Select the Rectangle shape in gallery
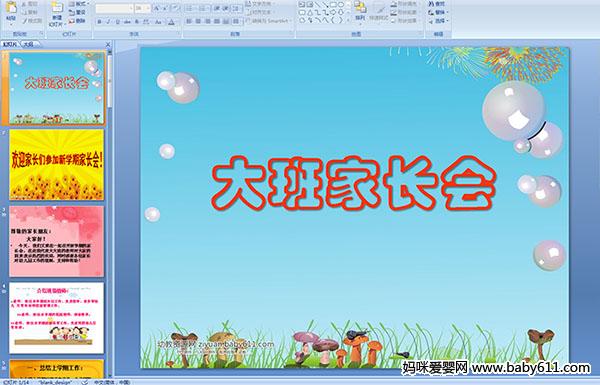This screenshot has height=385, width=600. click(x=333, y=5)
